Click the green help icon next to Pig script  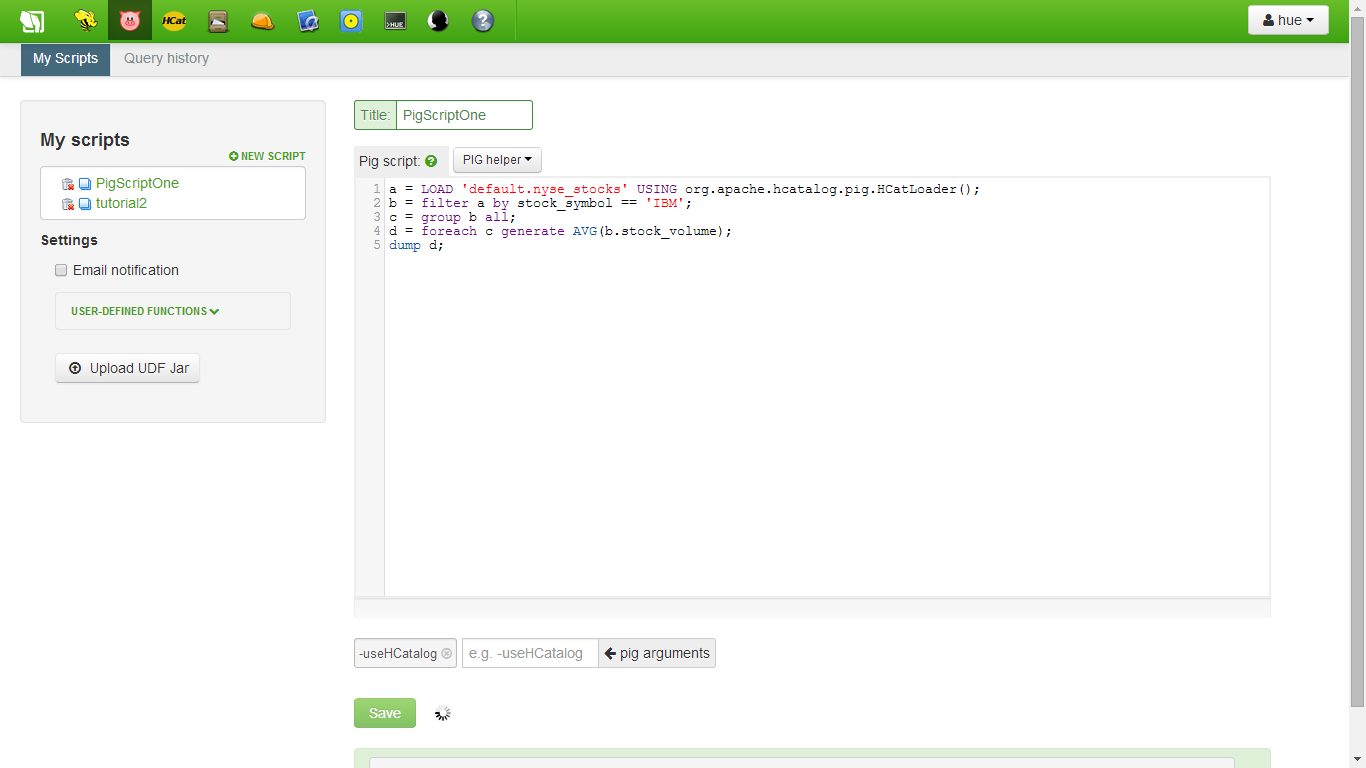[x=431, y=161]
